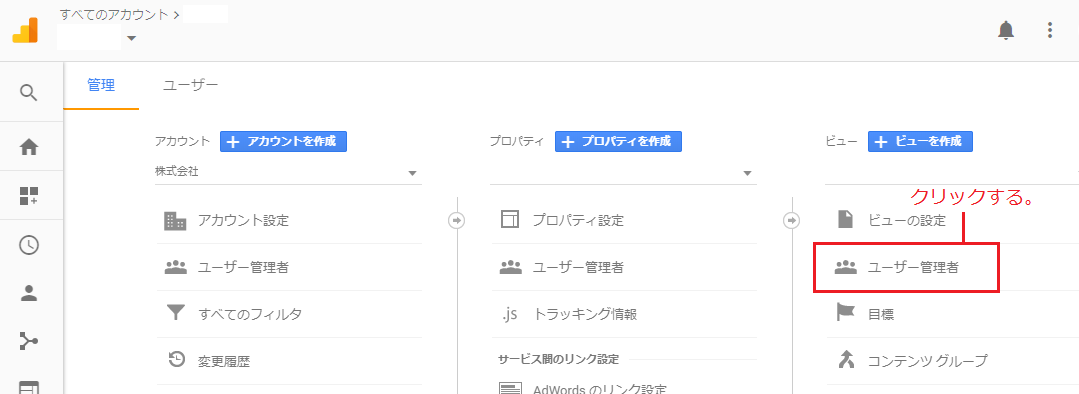Click the ビューを作成 button
The width and height of the screenshot is (1079, 394).
920,142
